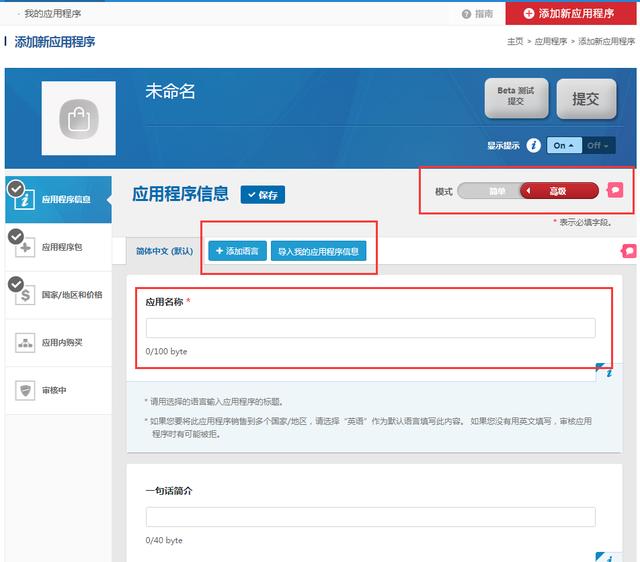The height and width of the screenshot is (562, 640).
Task: Click pink comment icon beside mode switch
Action: coord(615,190)
